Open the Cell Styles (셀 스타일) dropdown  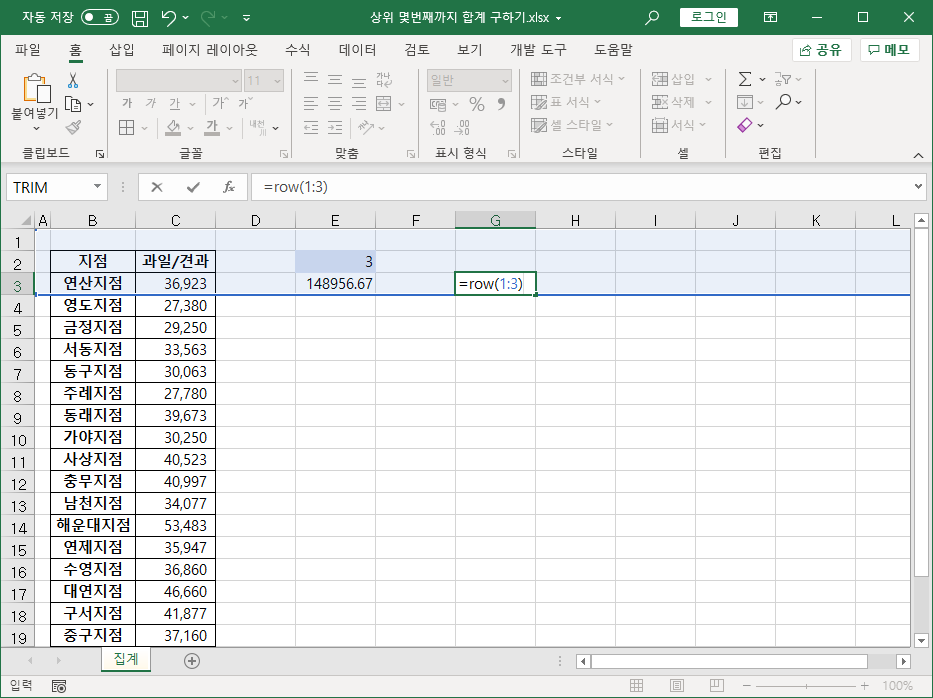pos(572,125)
